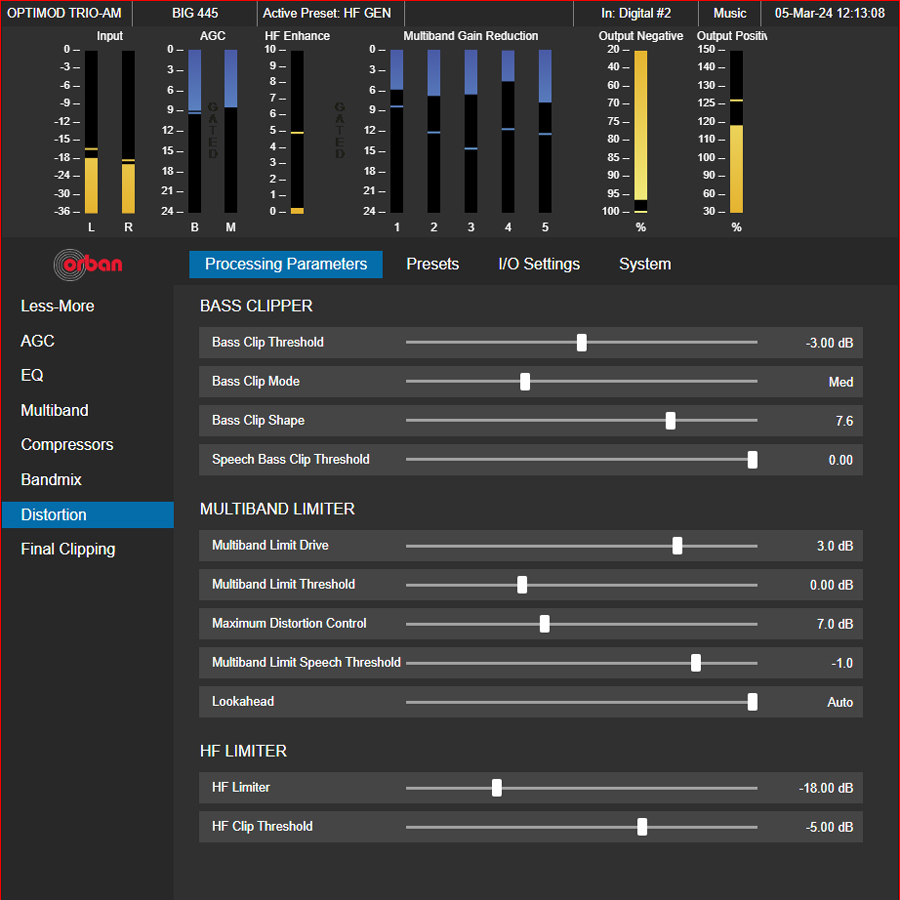
Task: Click the Multiband Limit Speech Threshold slider handle
Action: [696, 663]
